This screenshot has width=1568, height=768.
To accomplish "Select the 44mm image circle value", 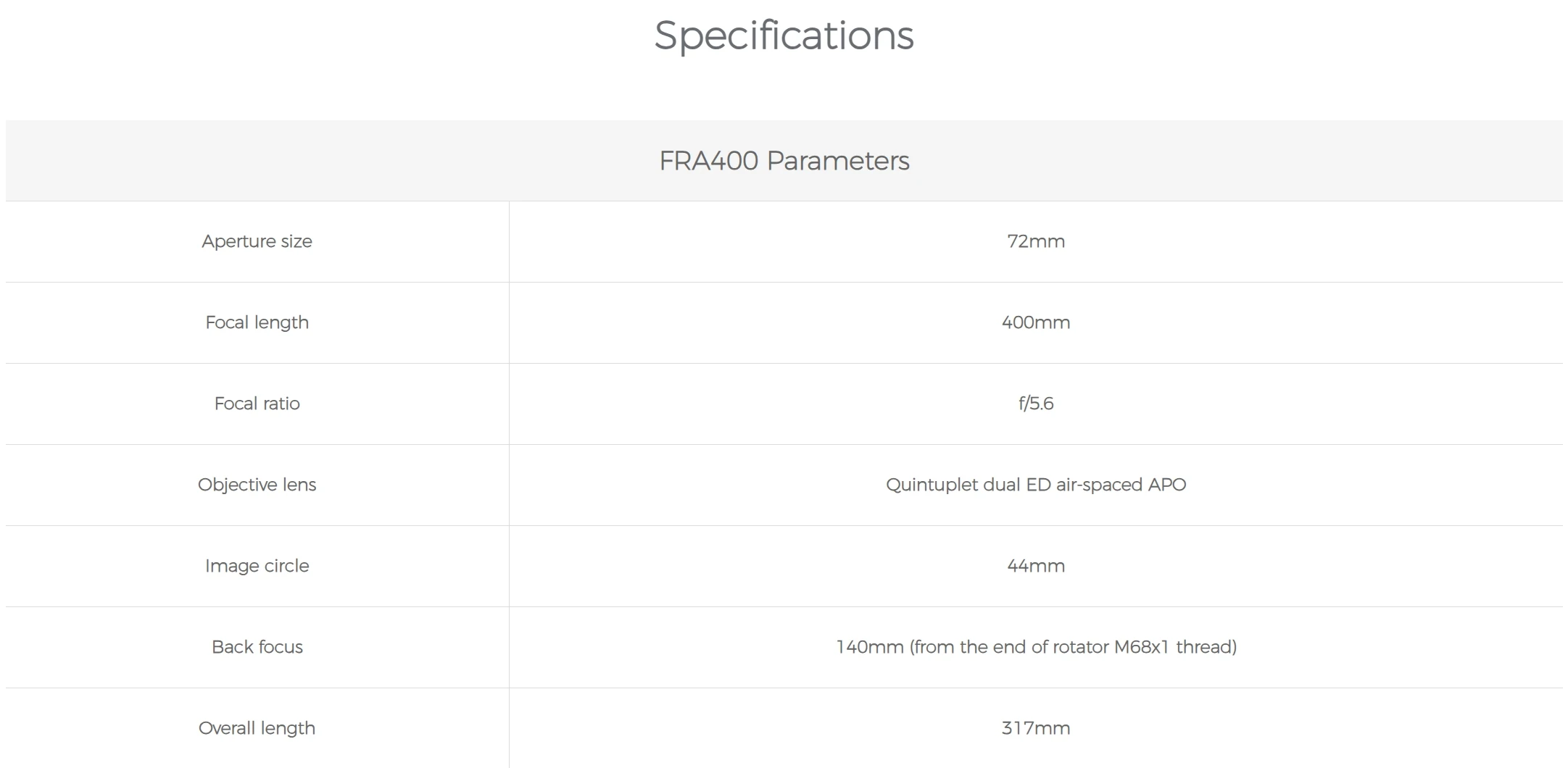I will 1036,566.
